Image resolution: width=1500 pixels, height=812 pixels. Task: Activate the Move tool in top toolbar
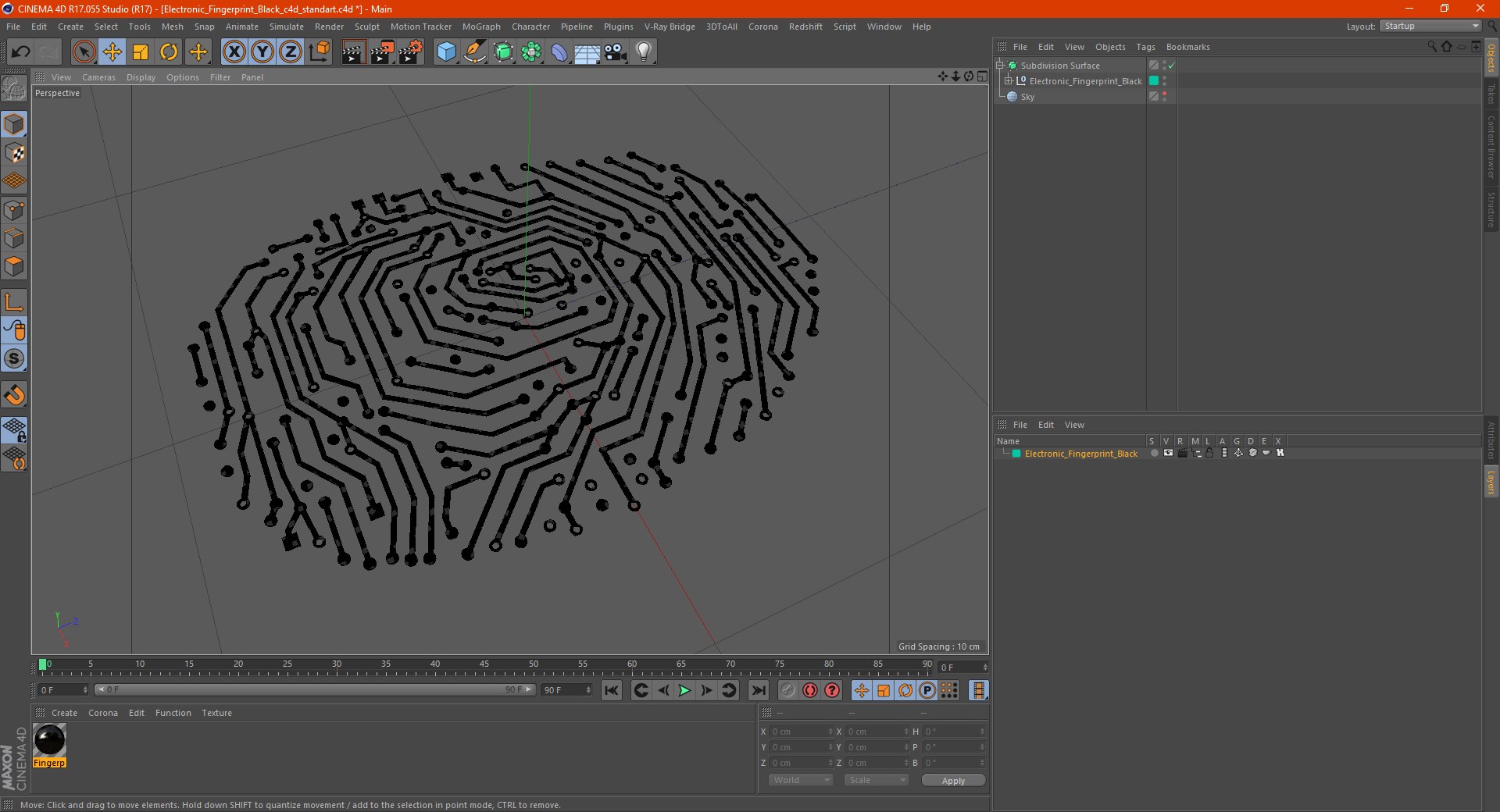(112, 52)
